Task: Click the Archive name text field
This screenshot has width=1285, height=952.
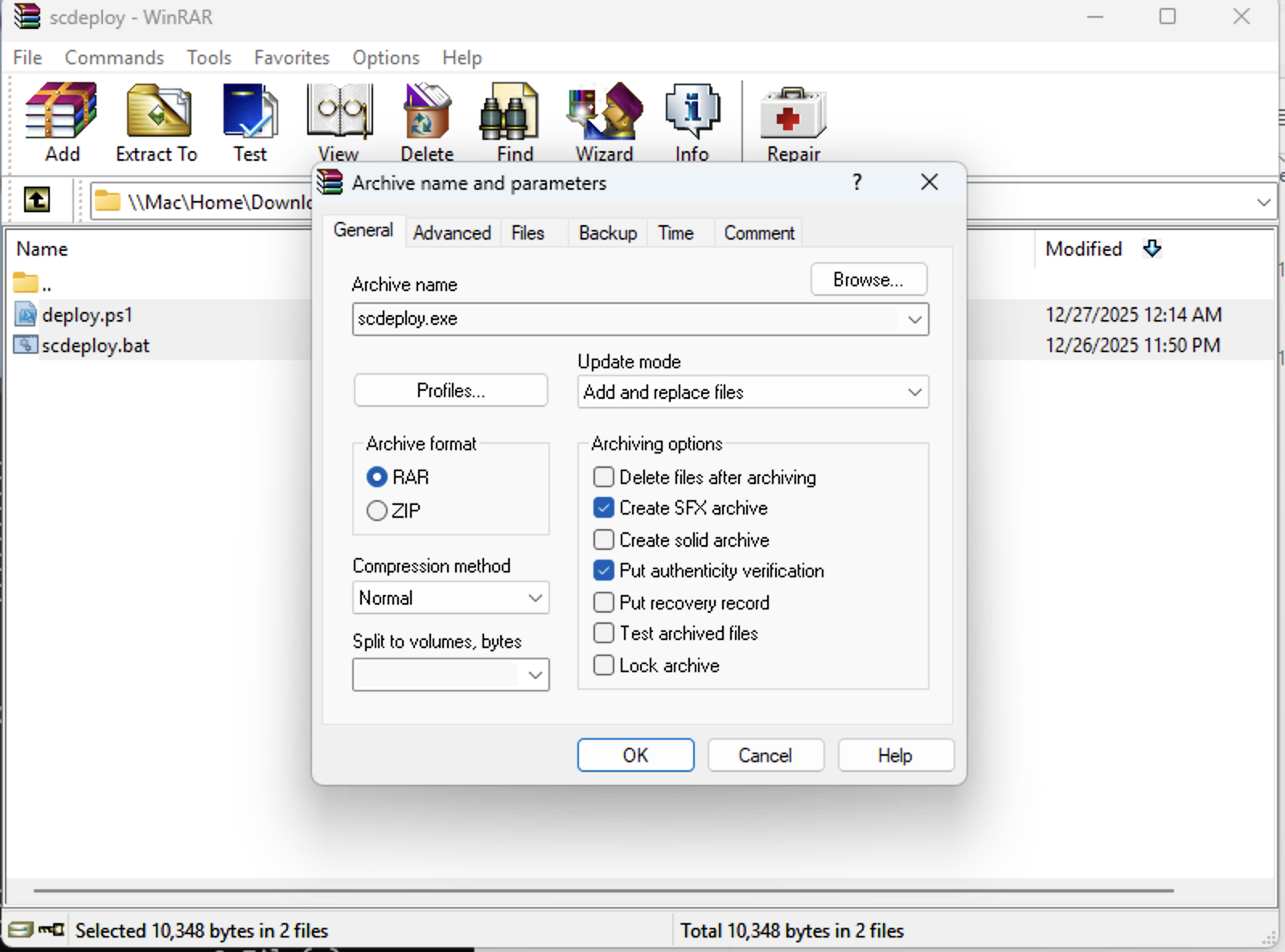Action: [627, 319]
